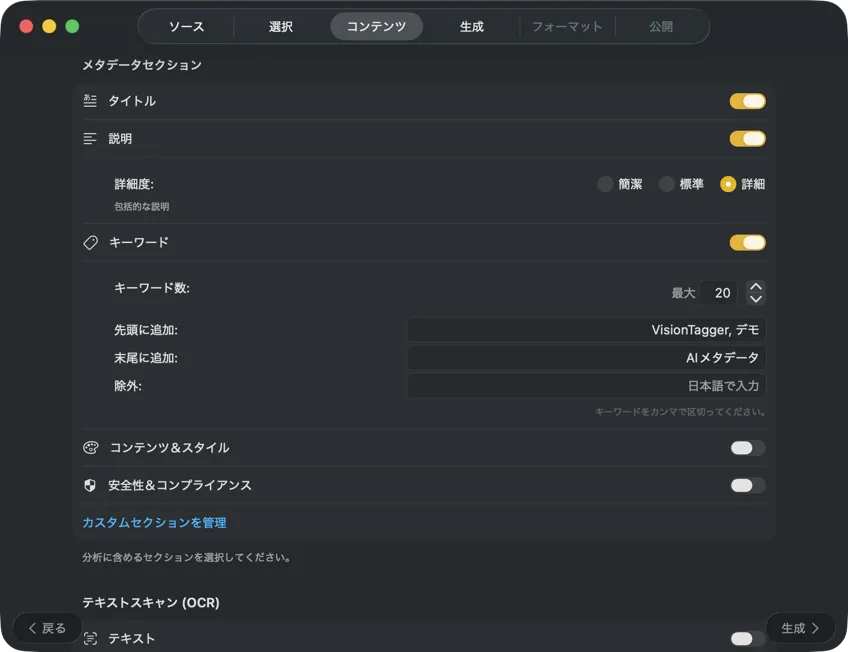
Task: Click the palette icon for コンテンツ＆スタイル
Action: 90,447
